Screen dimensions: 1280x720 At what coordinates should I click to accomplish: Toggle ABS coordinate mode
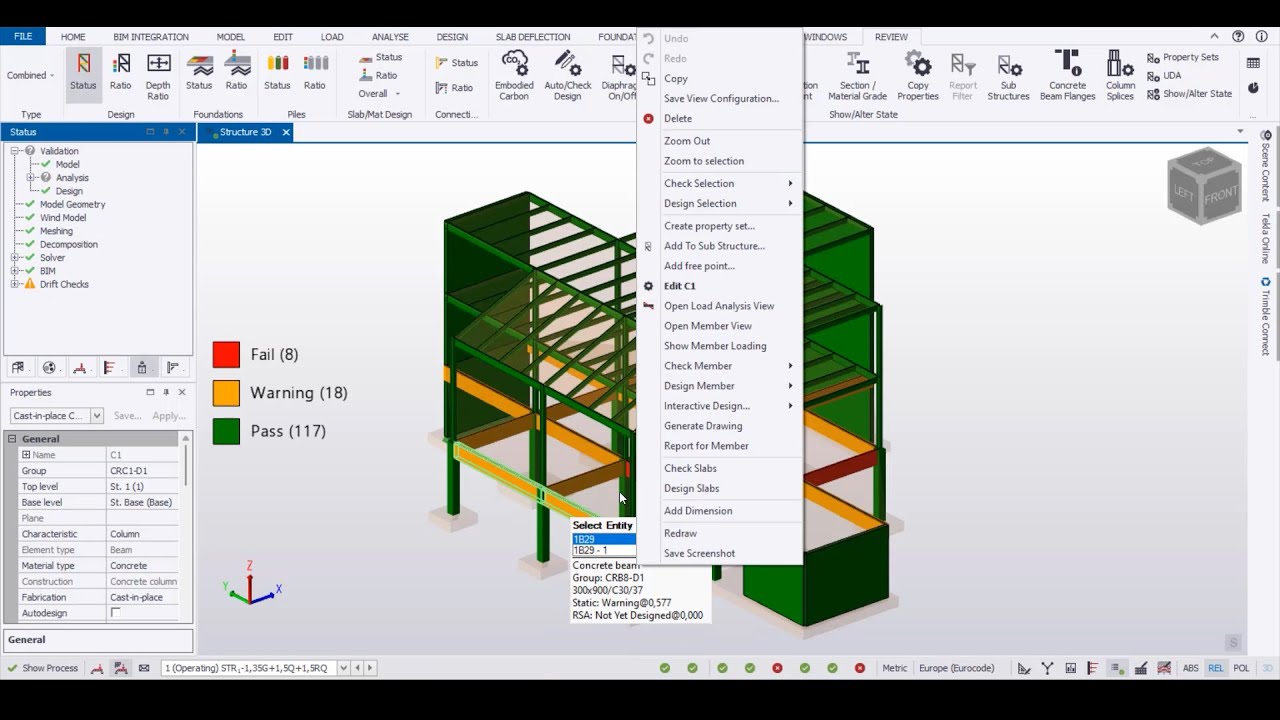click(x=1190, y=668)
